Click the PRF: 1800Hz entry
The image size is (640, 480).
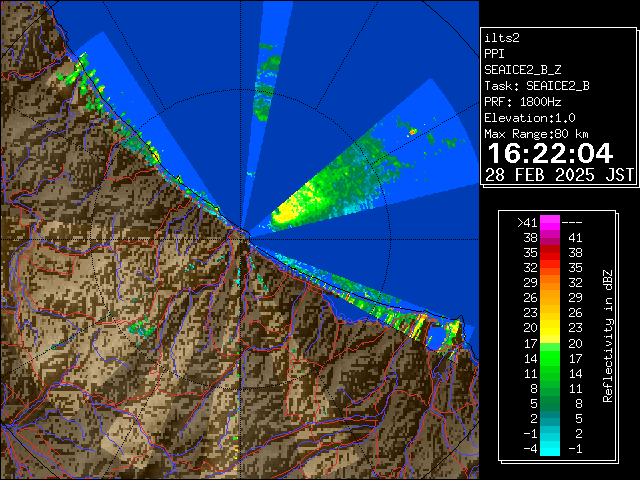coord(522,102)
